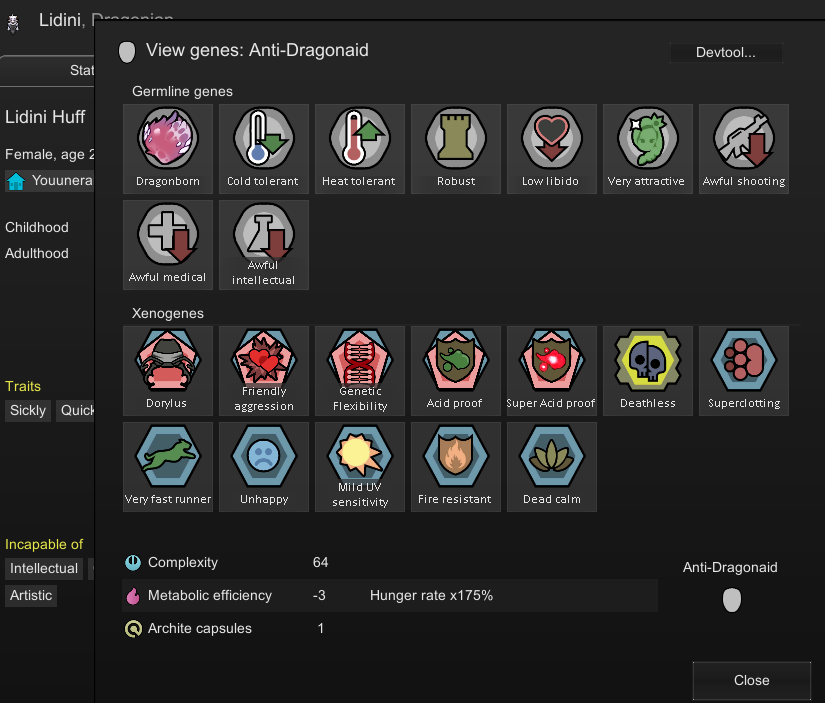
Task: Click the pawn portrait icon beside Lidini
Action: [x=13, y=24]
